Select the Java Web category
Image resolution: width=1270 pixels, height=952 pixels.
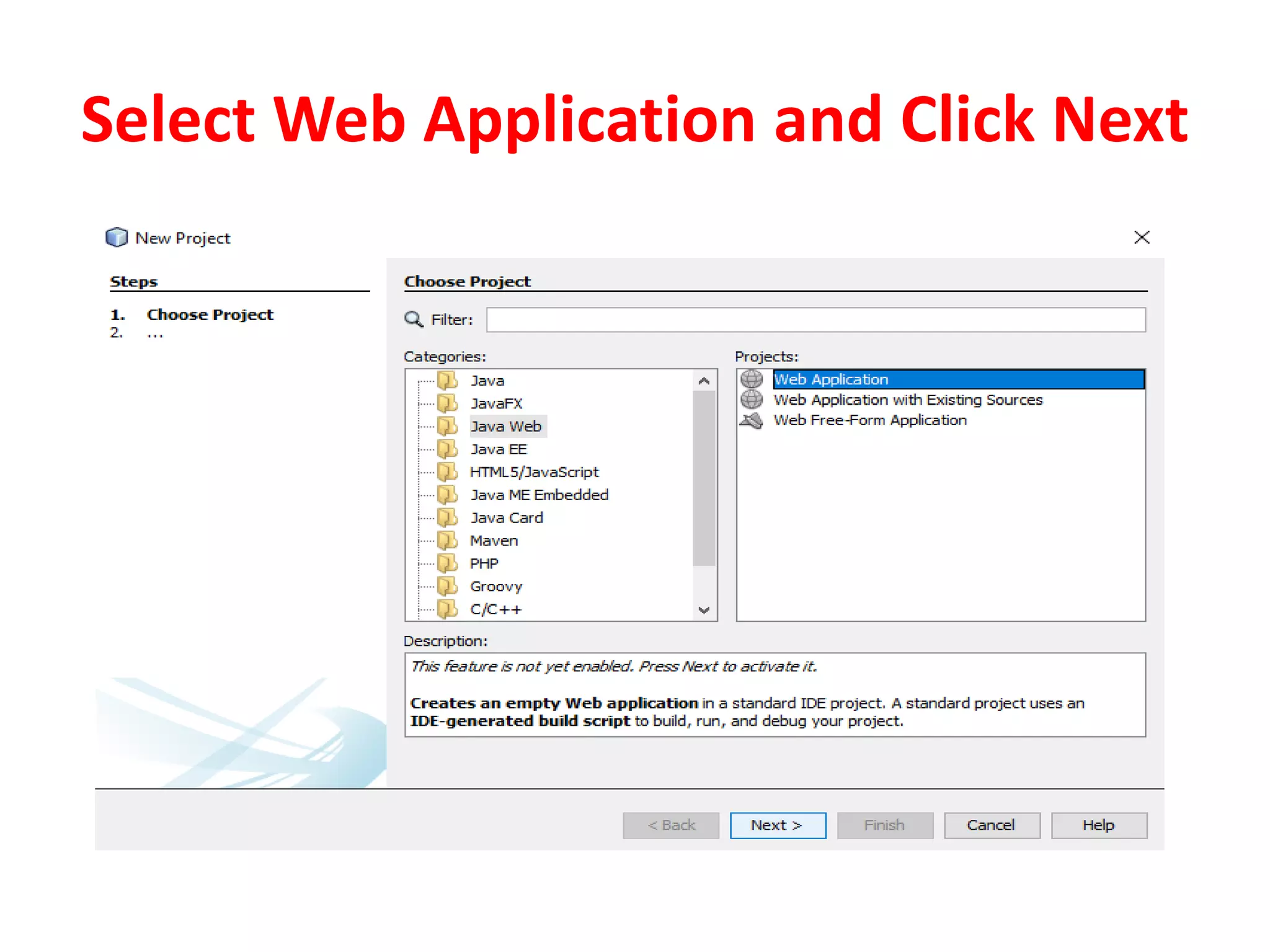(x=505, y=426)
